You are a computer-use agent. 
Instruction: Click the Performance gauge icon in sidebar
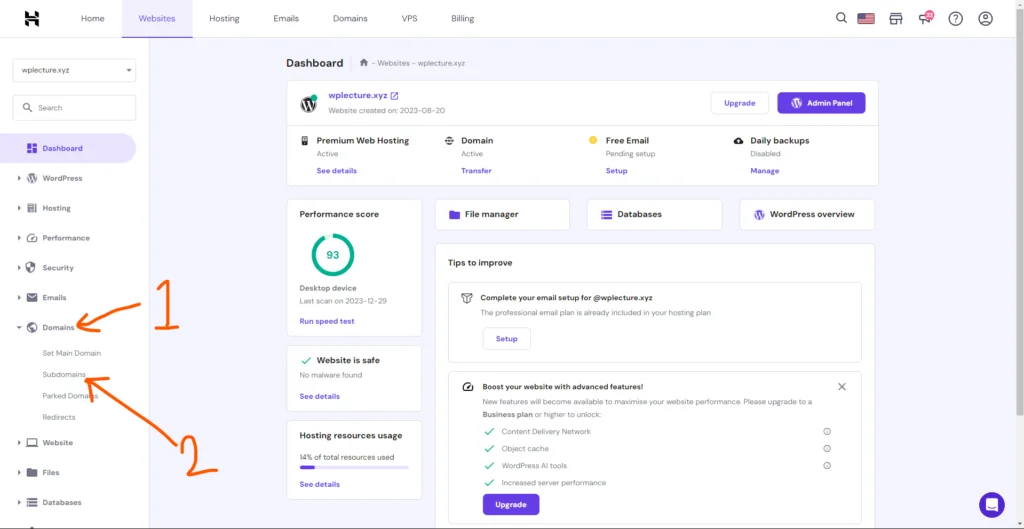31,238
